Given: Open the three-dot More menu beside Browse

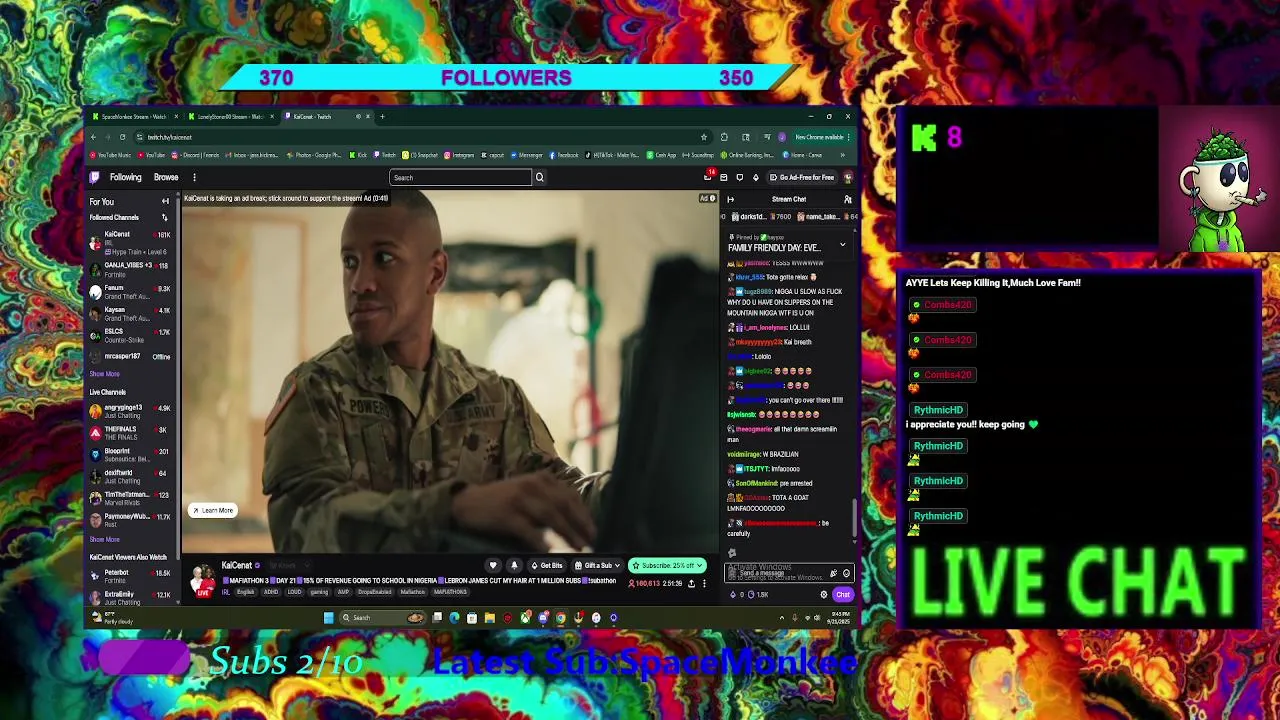Looking at the screenshot, I should coord(194,177).
